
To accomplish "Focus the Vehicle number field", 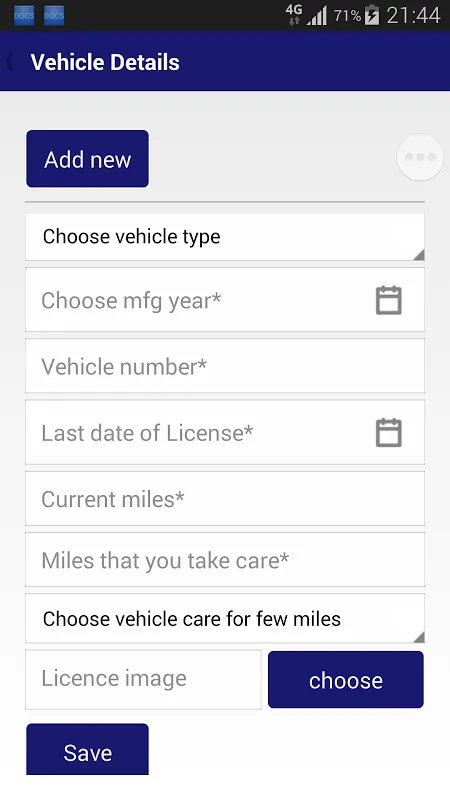I will 225,366.
